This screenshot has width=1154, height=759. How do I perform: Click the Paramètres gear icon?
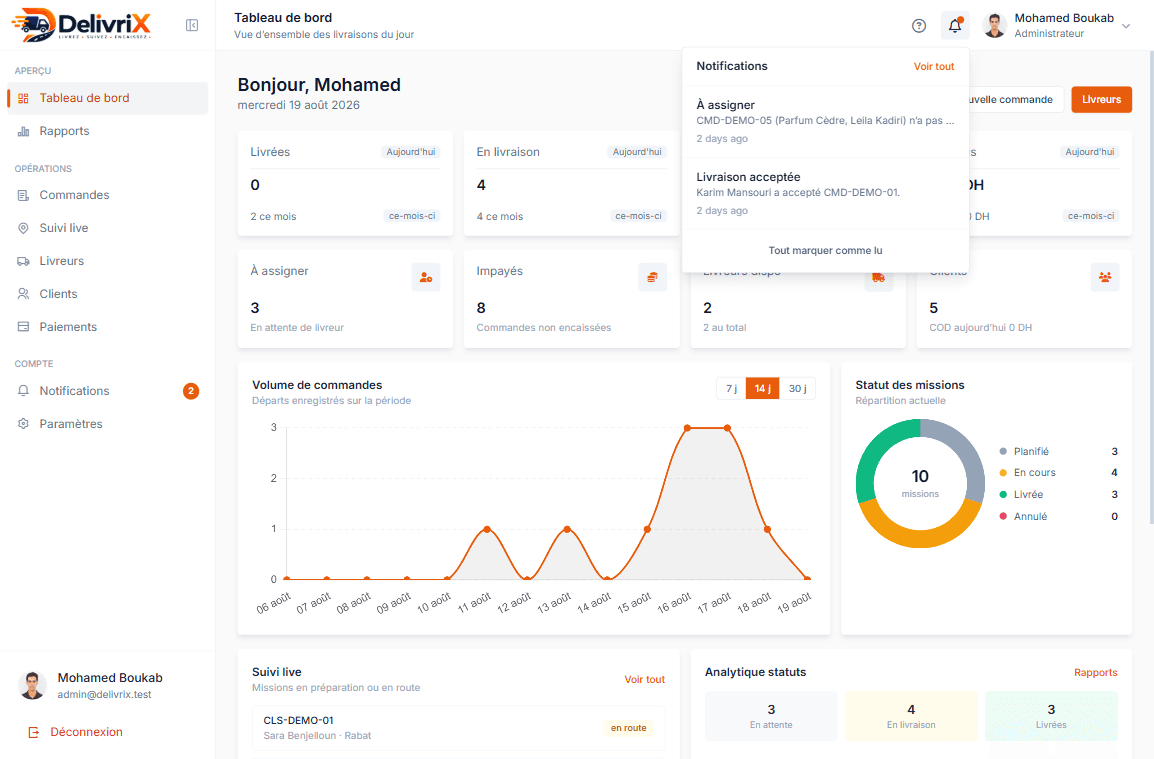[x=24, y=424]
